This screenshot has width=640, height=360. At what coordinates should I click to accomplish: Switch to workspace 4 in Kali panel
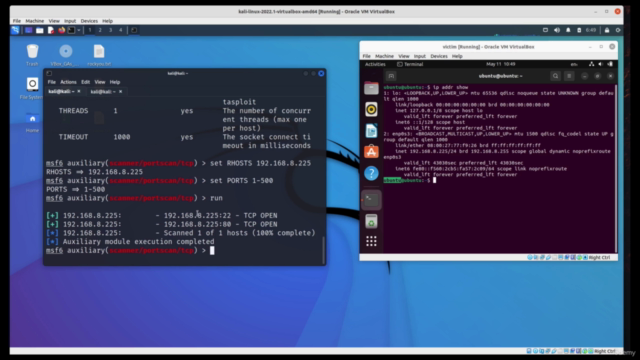120,30
